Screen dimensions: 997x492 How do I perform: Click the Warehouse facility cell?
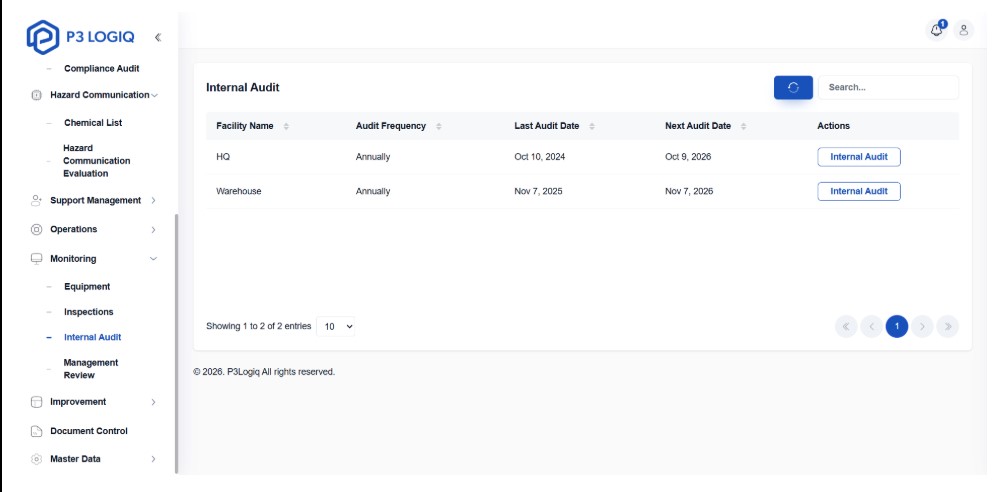238,191
